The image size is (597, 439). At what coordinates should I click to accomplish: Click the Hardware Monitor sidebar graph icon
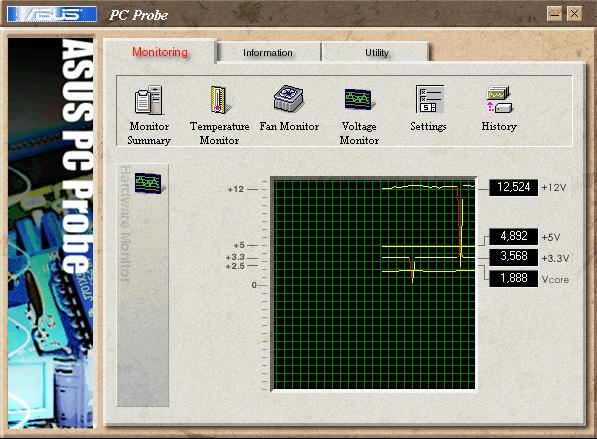point(148,183)
